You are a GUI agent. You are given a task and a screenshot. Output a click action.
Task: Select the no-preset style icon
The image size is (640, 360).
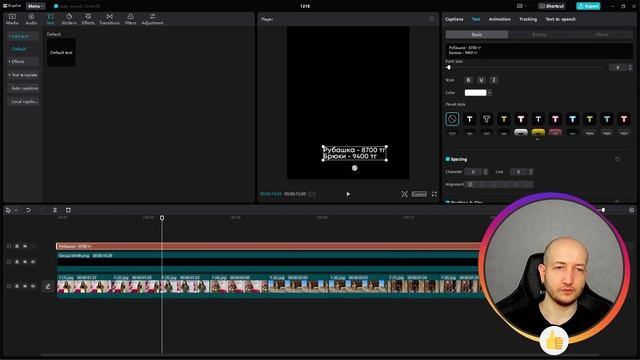[452, 119]
